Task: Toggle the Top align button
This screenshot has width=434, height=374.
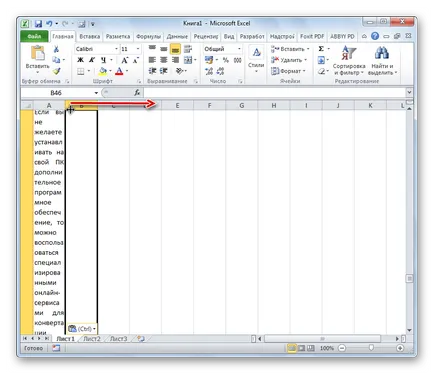Action: (152, 49)
